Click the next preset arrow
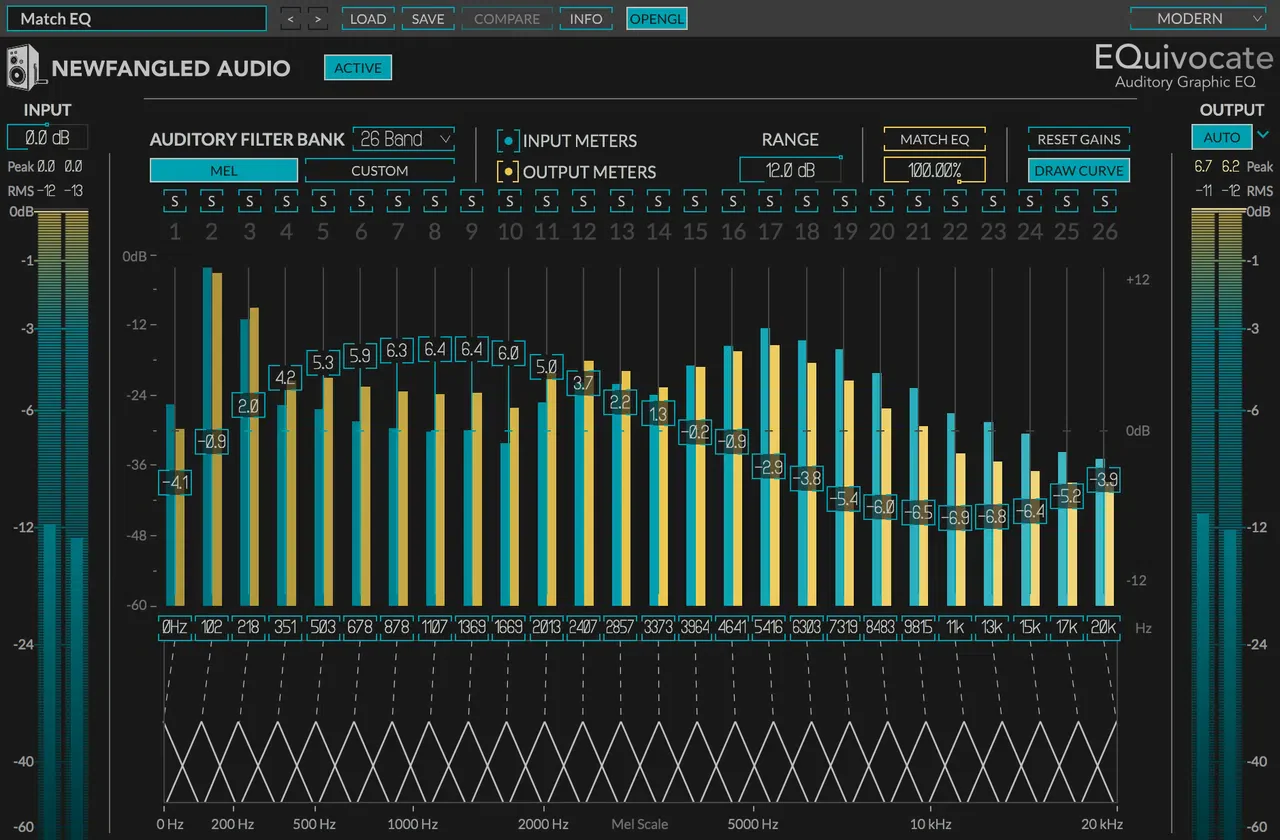 (317, 18)
